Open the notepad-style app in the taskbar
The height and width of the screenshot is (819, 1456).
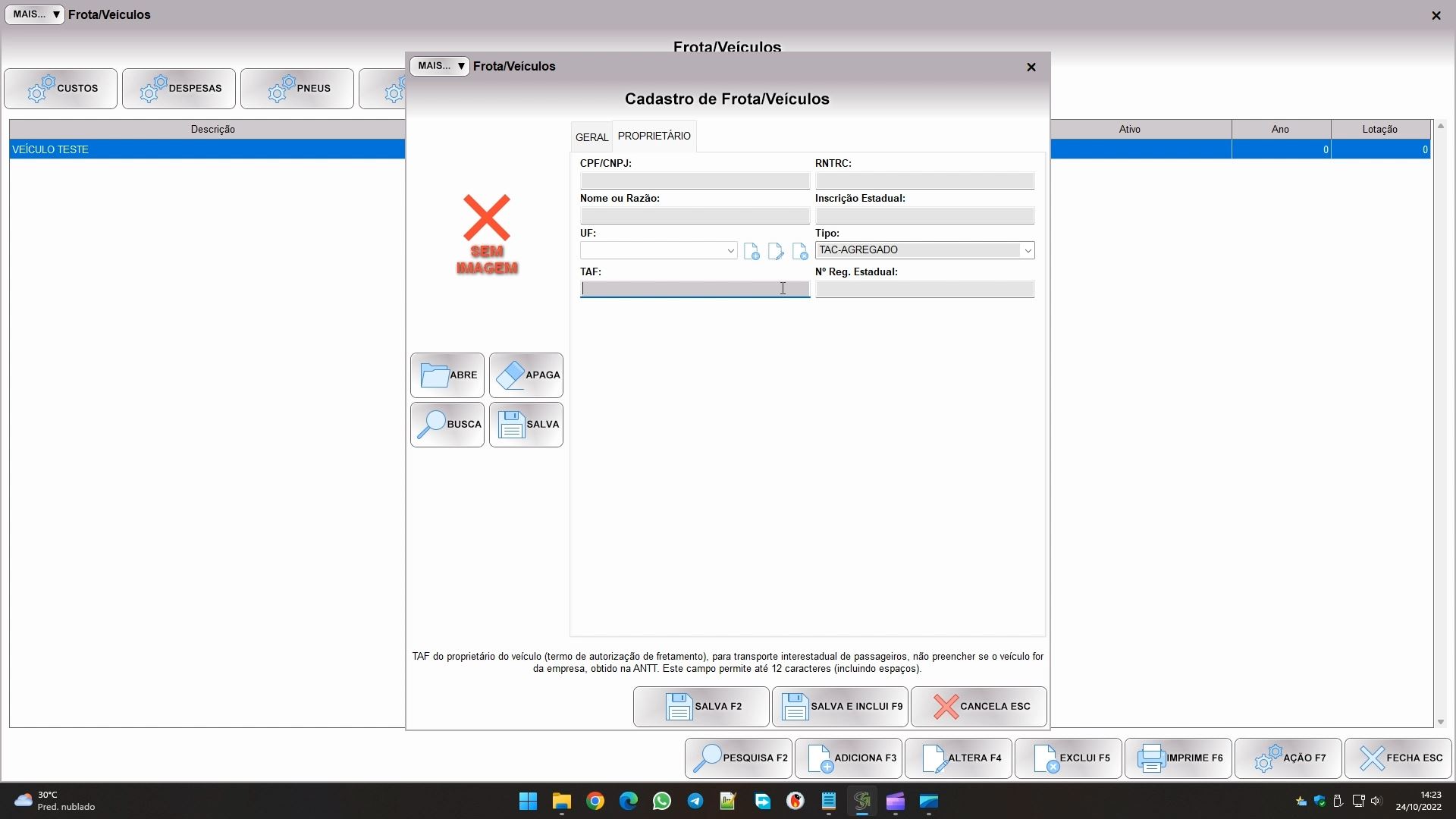(x=829, y=802)
